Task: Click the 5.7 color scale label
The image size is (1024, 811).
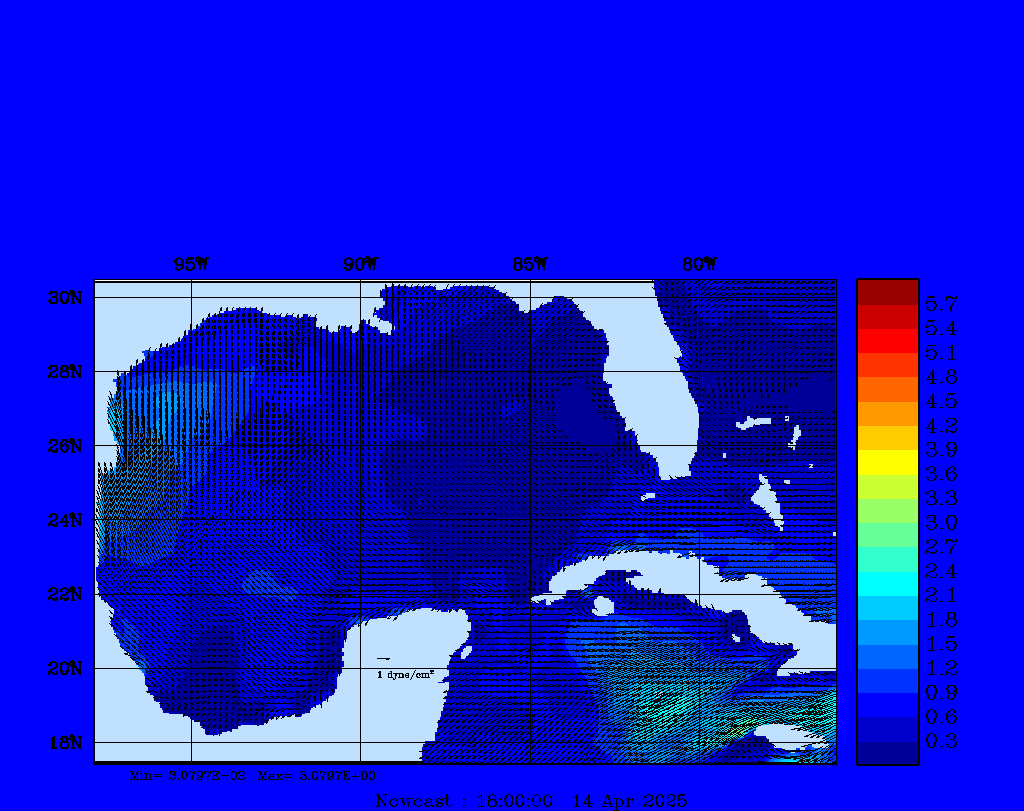Action: pyautogui.click(x=941, y=302)
